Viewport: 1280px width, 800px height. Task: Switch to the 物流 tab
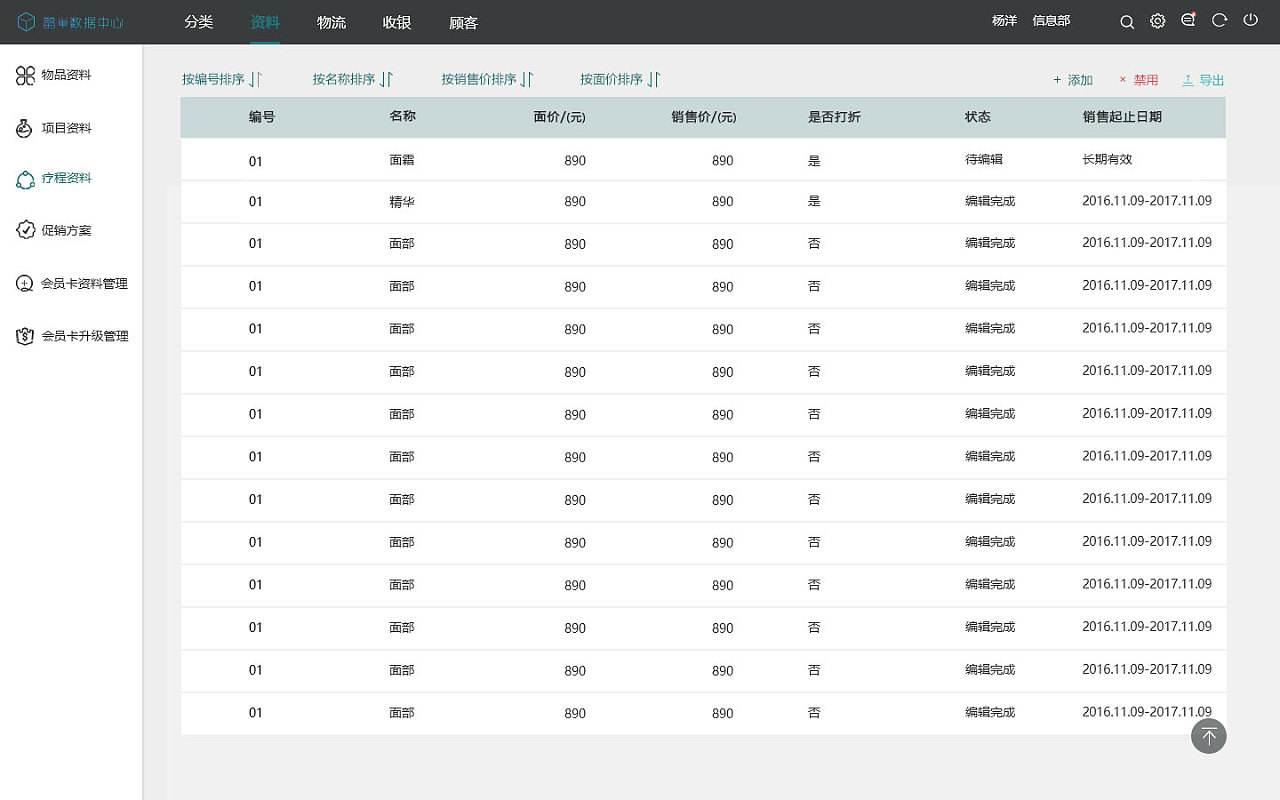(331, 22)
